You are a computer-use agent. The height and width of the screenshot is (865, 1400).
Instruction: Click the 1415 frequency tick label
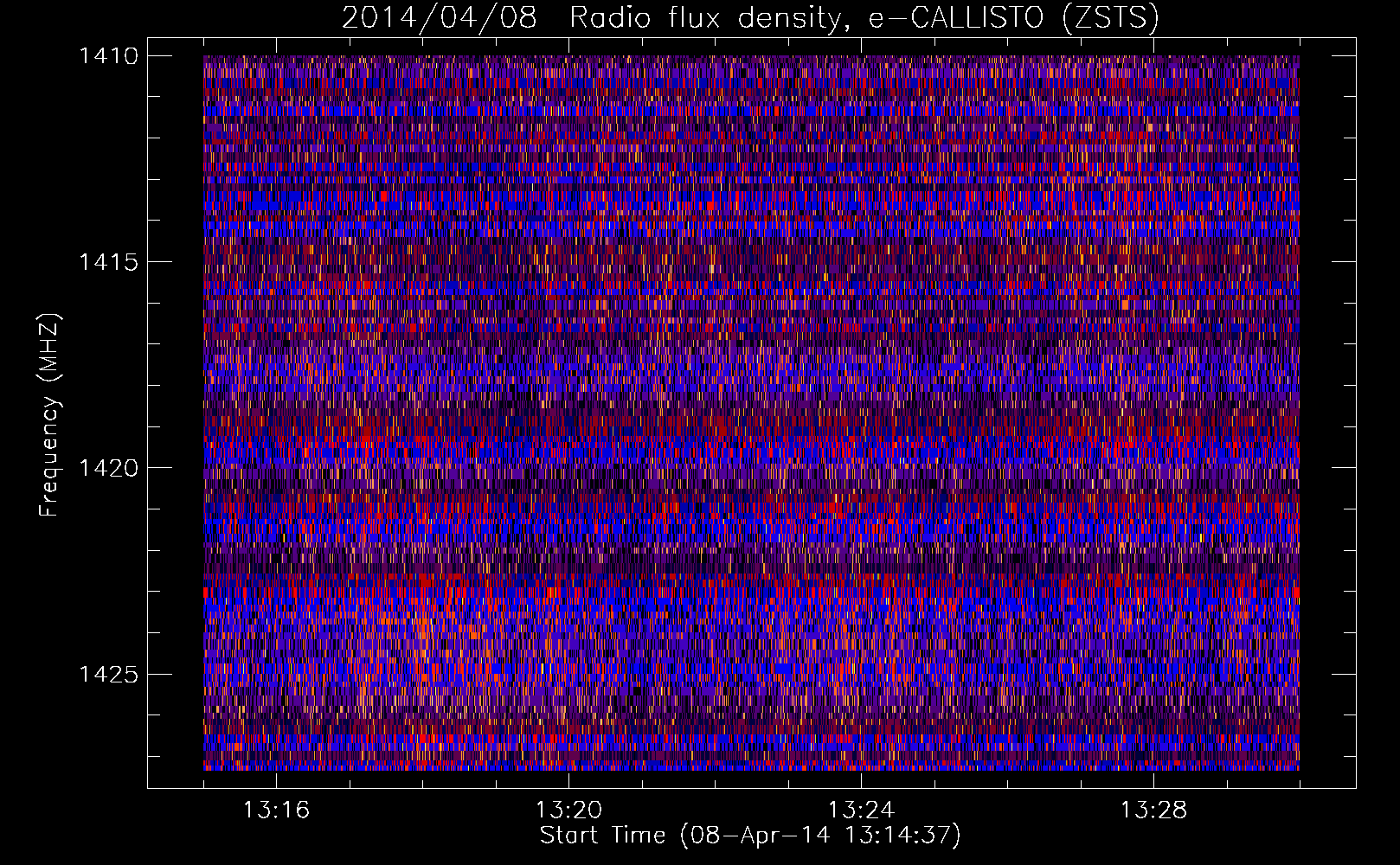click(109, 262)
